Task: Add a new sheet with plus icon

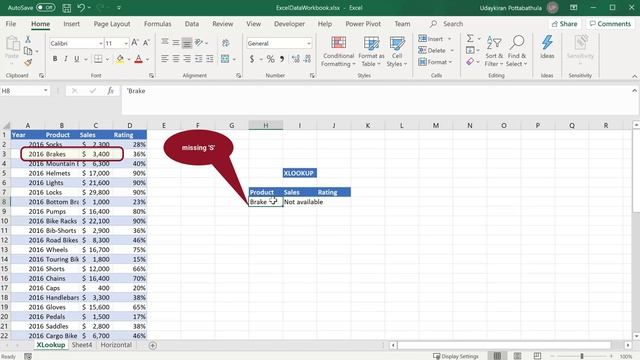Action: 153,345
